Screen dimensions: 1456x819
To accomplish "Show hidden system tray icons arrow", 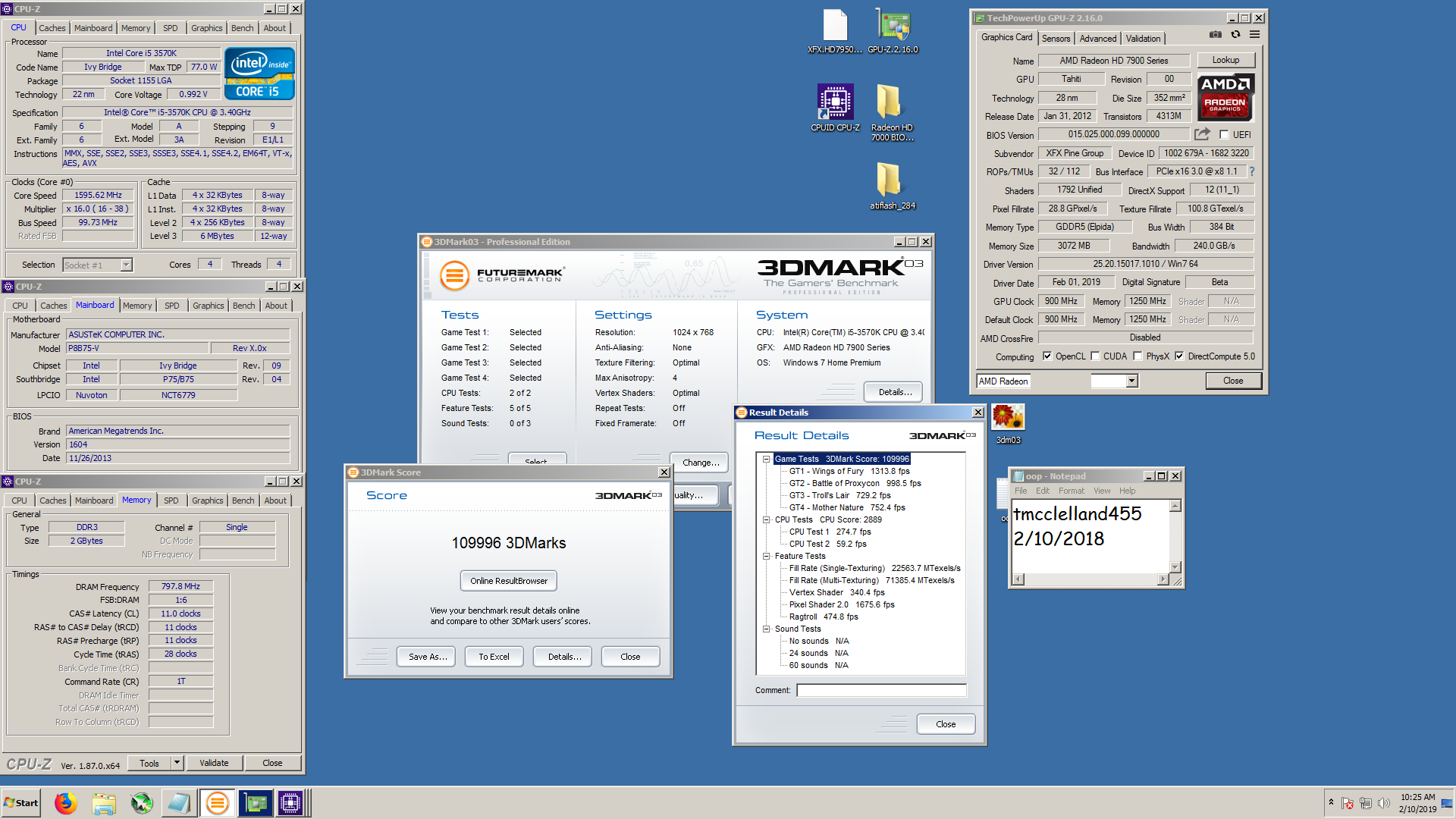I will point(1331,802).
